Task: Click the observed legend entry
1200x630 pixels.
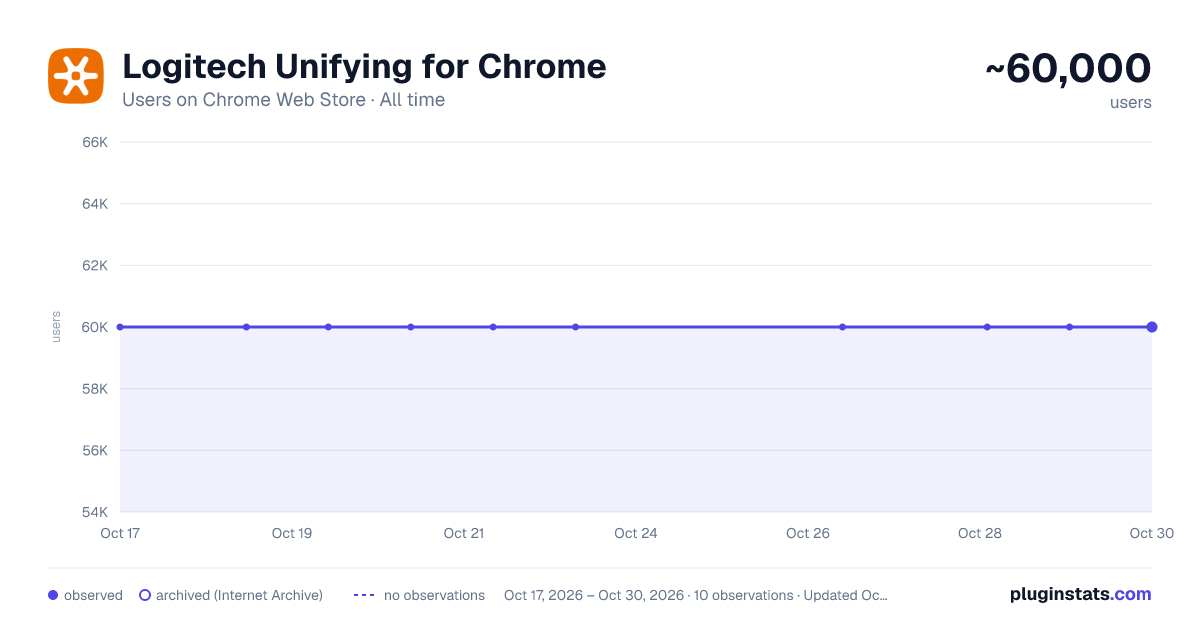Action: (85, 595)
